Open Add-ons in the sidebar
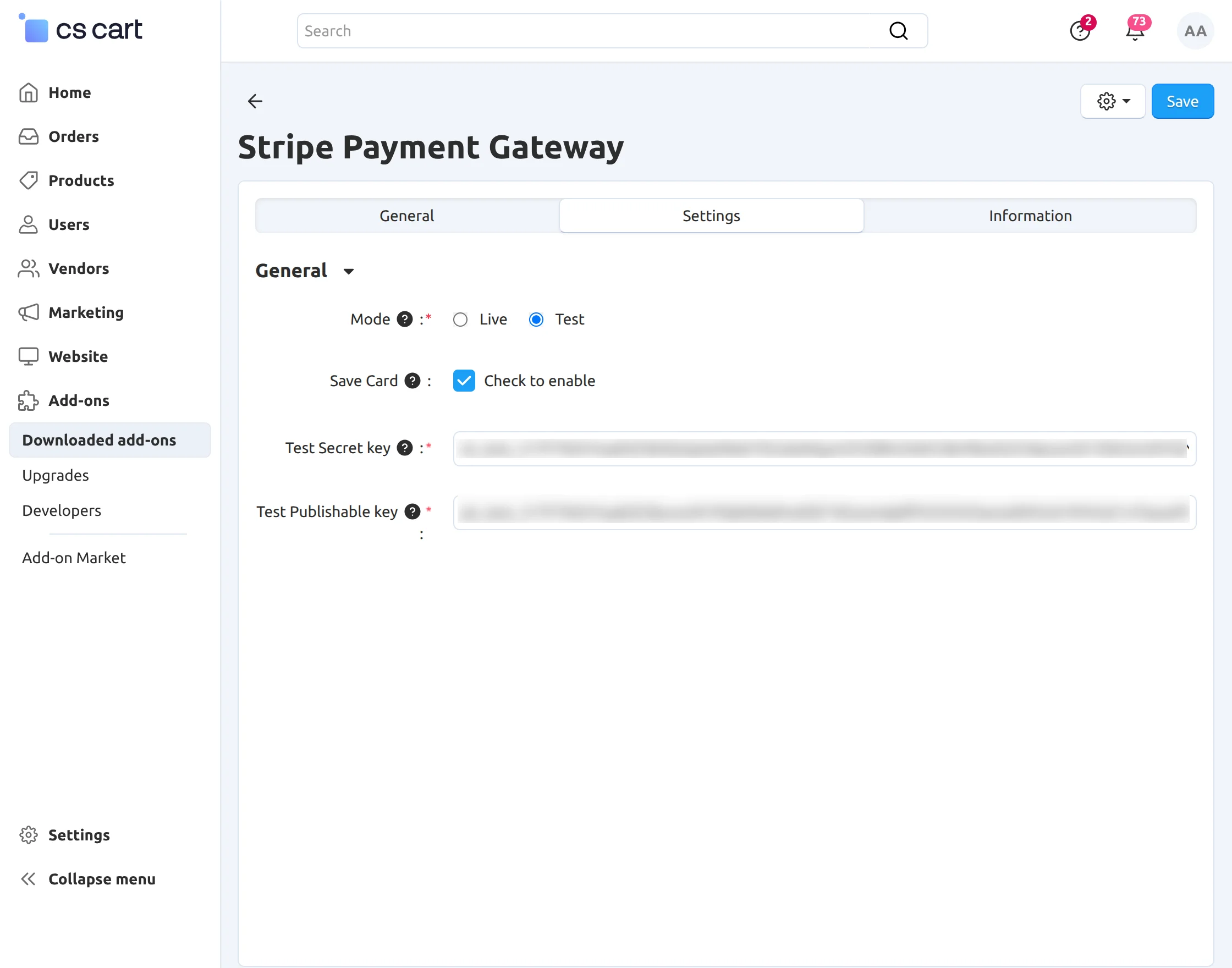1232x968 pixels. (x=79, y=401)
